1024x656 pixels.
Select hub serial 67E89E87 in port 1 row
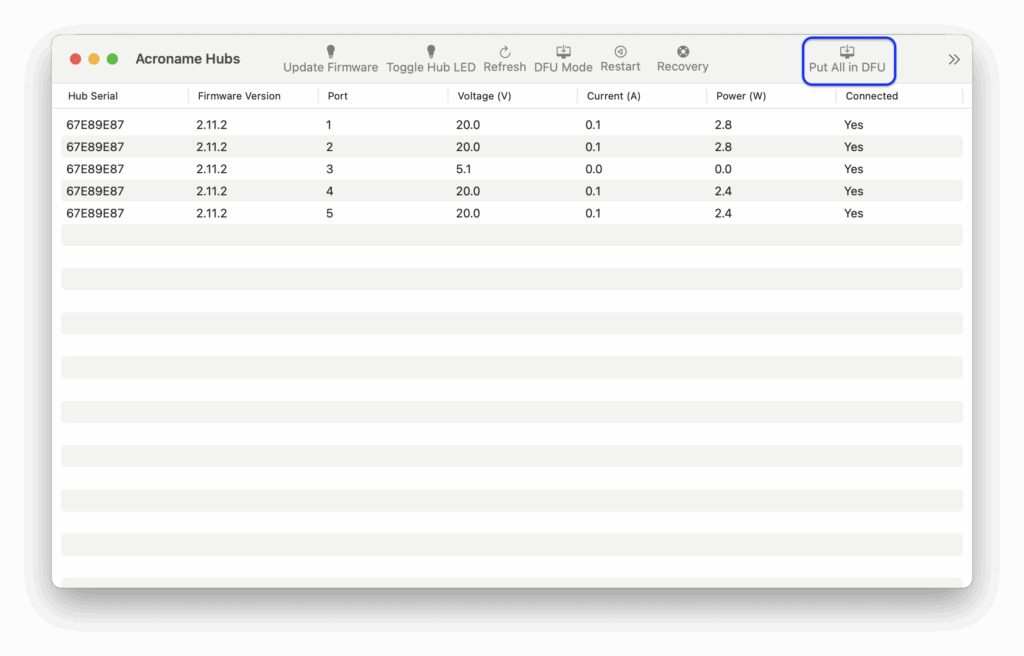click(95, 125)
